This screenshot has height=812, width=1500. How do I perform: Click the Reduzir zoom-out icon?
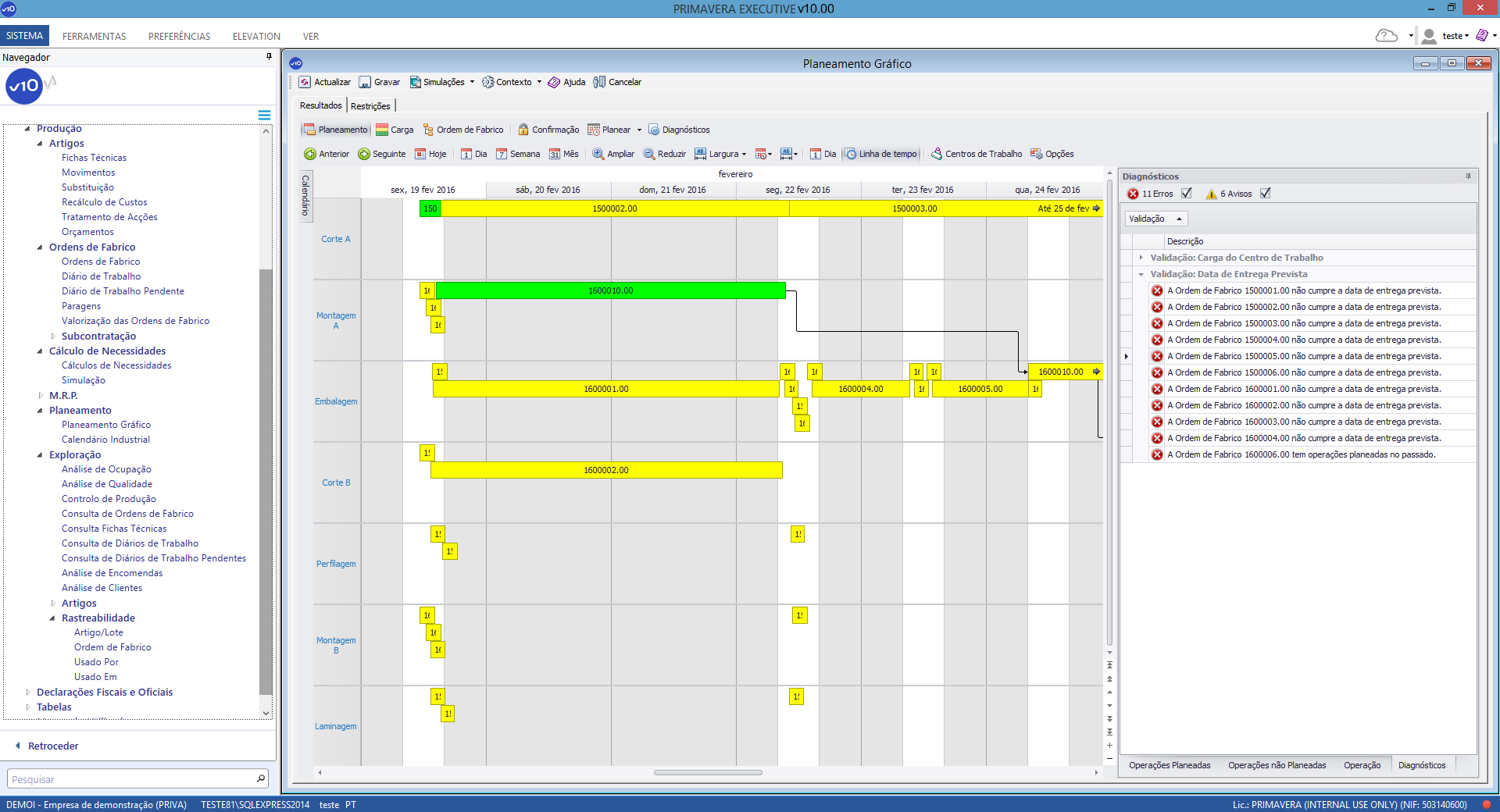click(x=649, y=154)
